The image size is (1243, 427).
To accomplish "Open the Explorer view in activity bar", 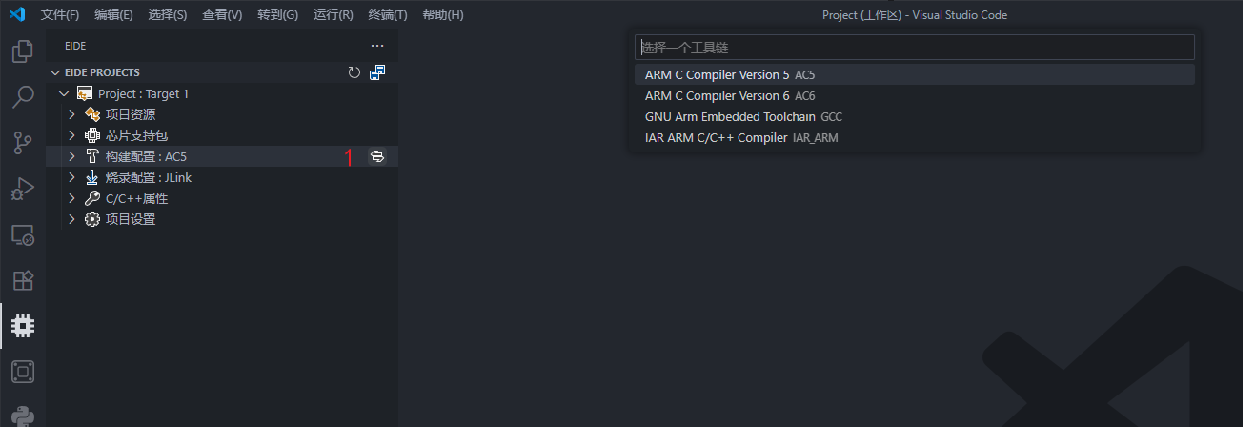I will pyautogui.click(x=22, y=51).
